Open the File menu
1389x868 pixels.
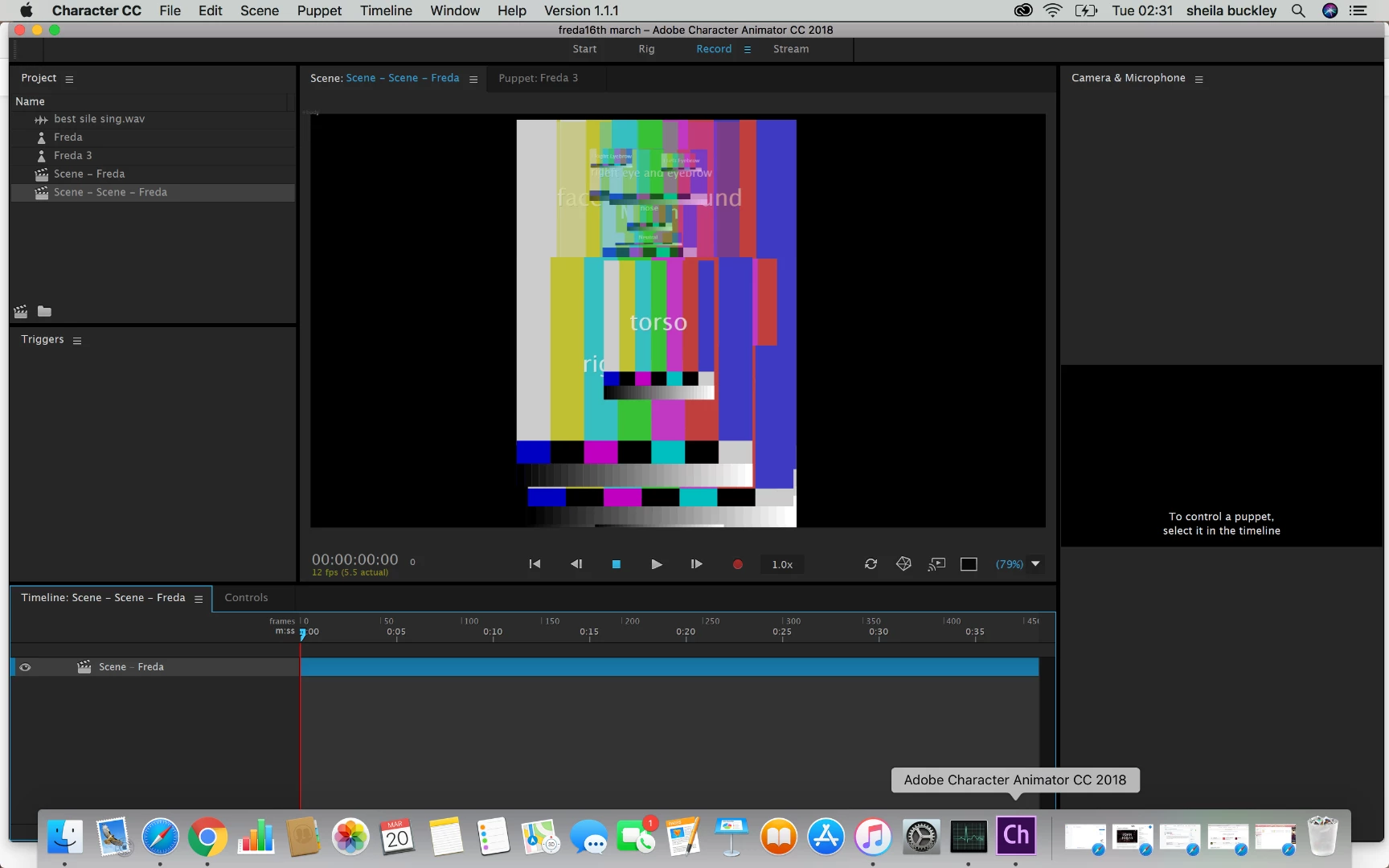170,10
